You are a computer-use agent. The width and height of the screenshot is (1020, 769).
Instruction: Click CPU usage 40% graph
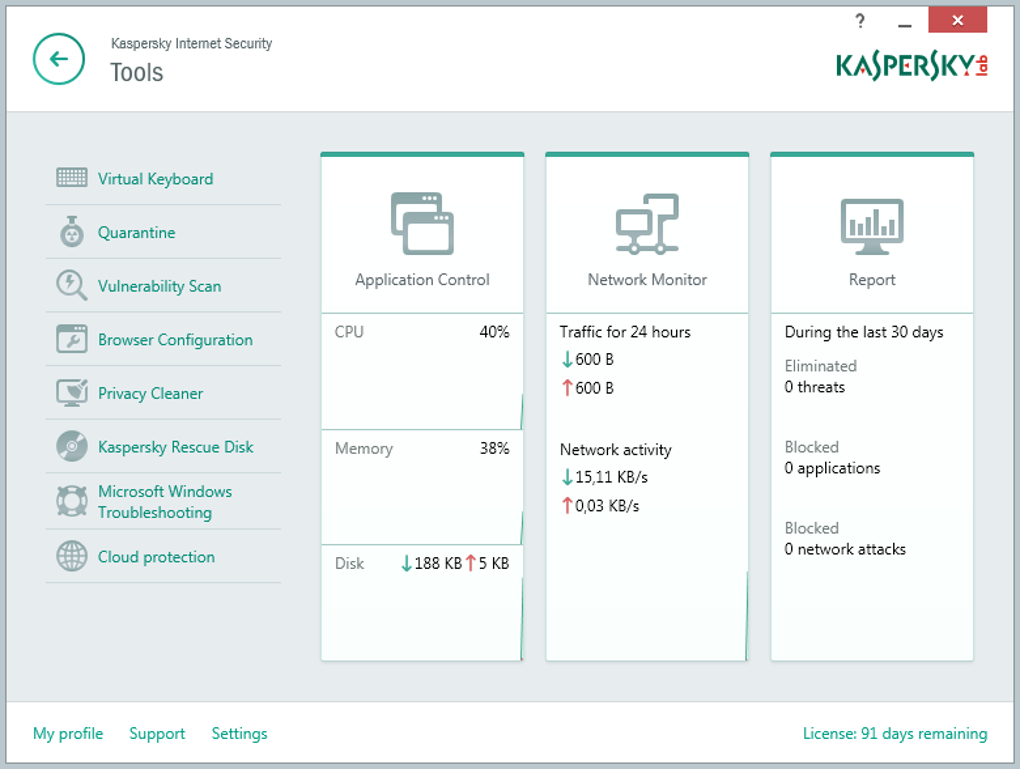click(422, 371)
